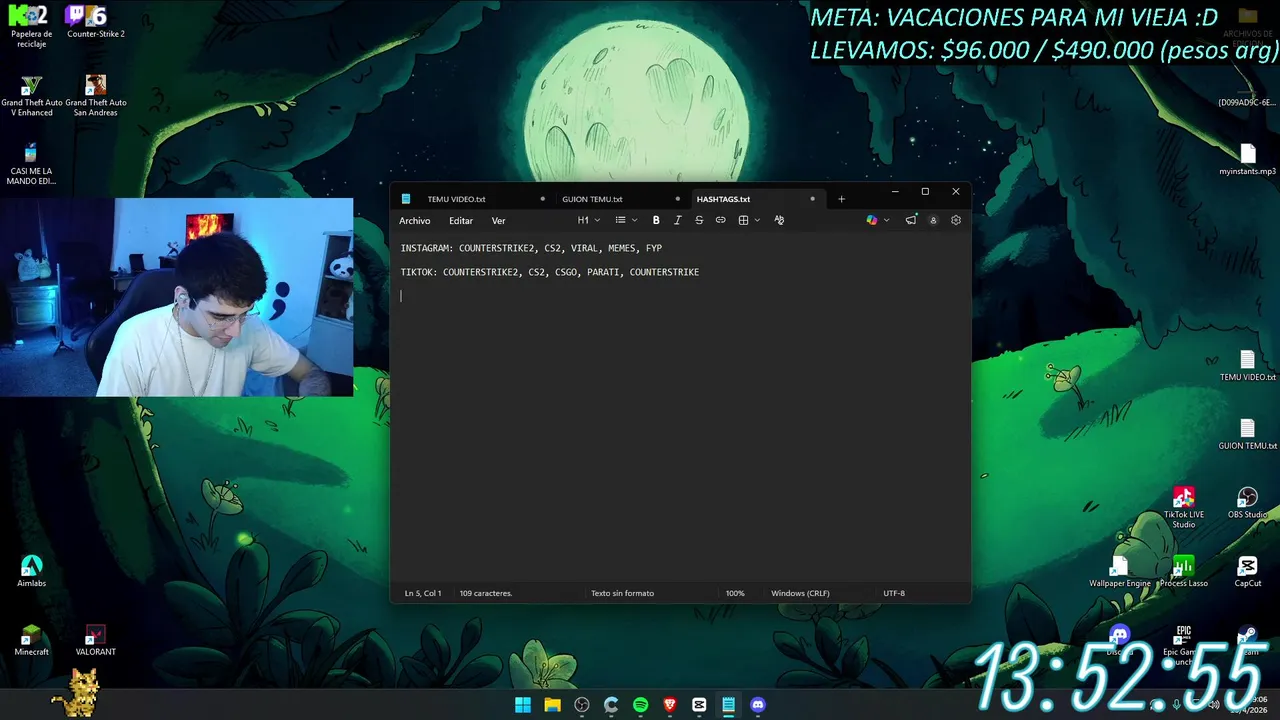Click the megaphone announcements icon
The image size is (1280, 720).
[x=910, y=220]
